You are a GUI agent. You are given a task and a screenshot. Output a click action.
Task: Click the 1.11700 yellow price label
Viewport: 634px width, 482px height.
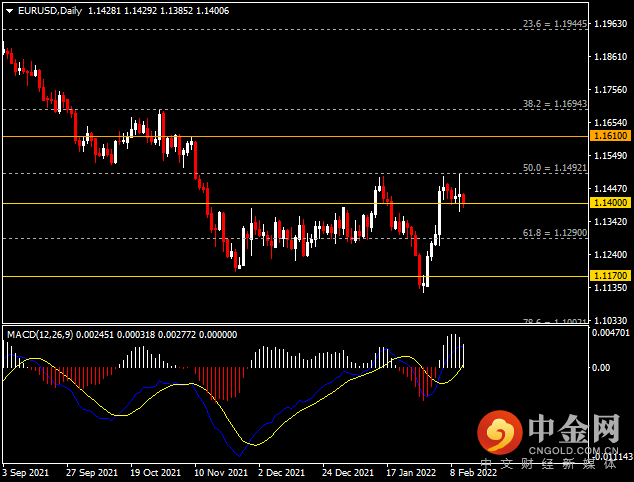click(x=611, y=276)
